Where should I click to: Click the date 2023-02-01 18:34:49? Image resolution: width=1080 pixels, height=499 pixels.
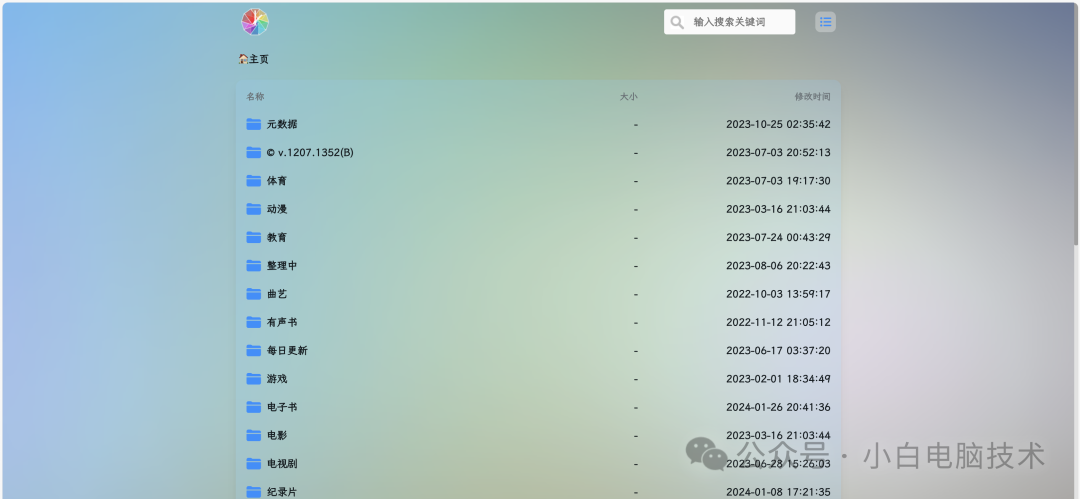tap(778, 378)
